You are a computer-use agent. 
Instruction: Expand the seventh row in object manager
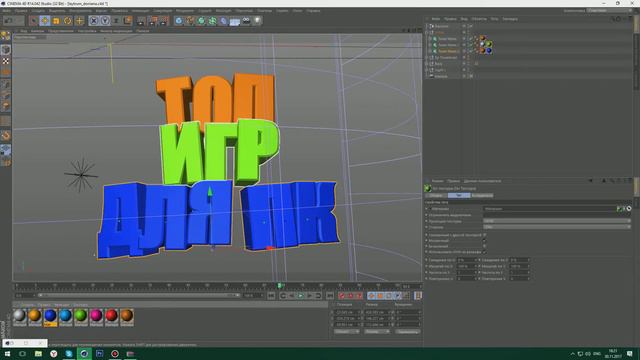[427, 64]
